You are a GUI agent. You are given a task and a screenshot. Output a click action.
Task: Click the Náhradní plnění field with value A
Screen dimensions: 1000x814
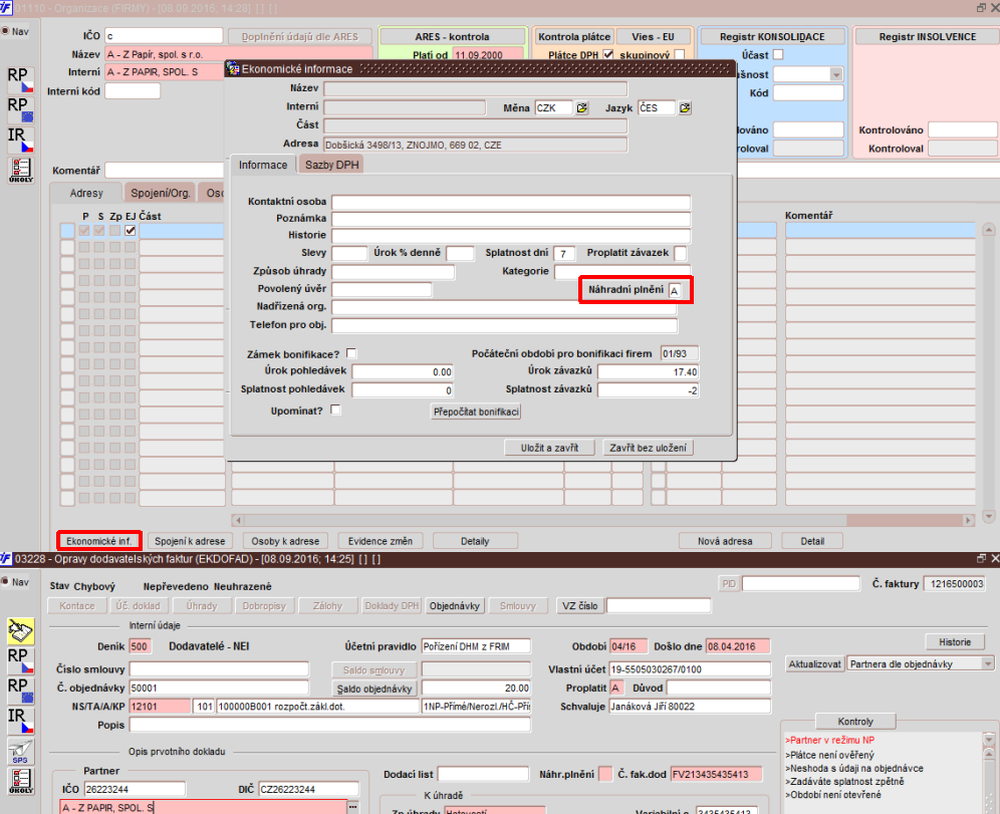coord(675,290)
